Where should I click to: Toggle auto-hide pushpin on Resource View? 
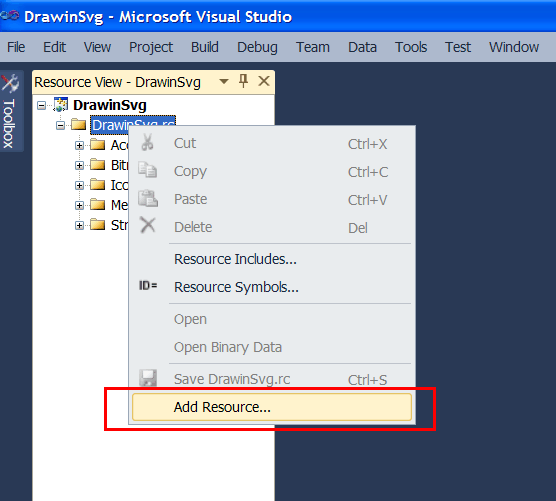[x=243, y=81]
